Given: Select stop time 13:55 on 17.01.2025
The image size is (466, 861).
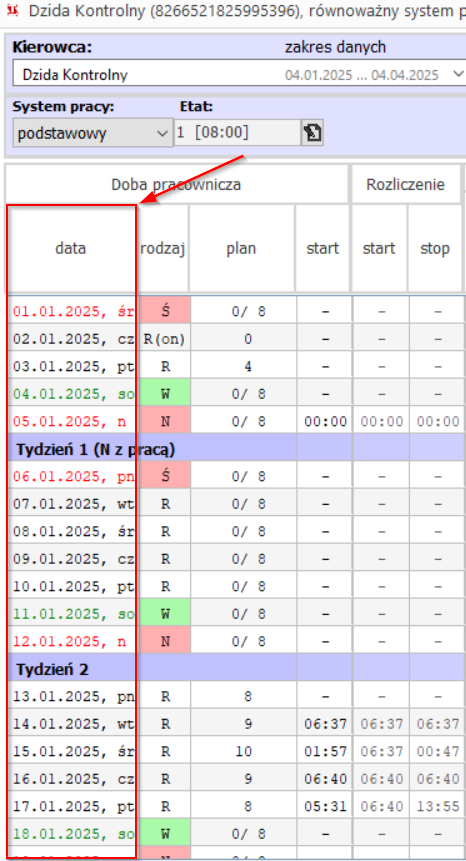Looking at the screenshot, I should tap(437, 806).
